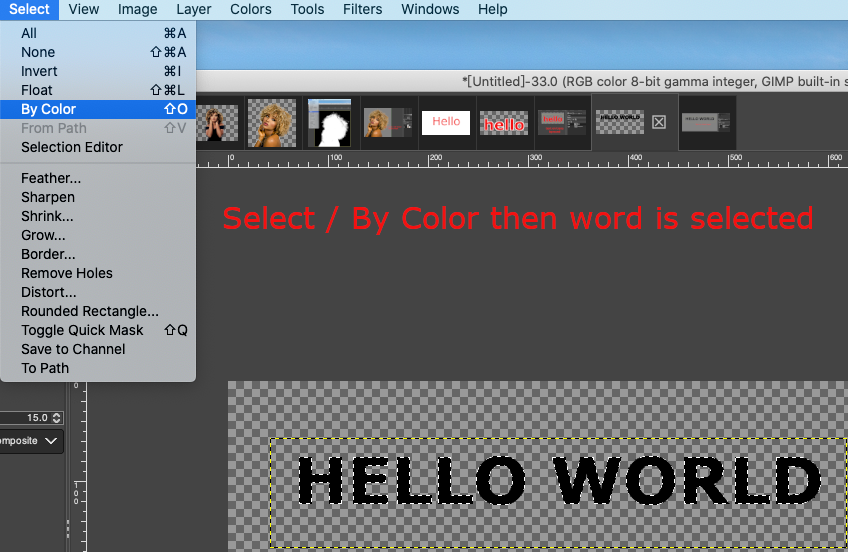Open the white silhouette mask image tab
848x552 pixels.
tap(330, 122)
